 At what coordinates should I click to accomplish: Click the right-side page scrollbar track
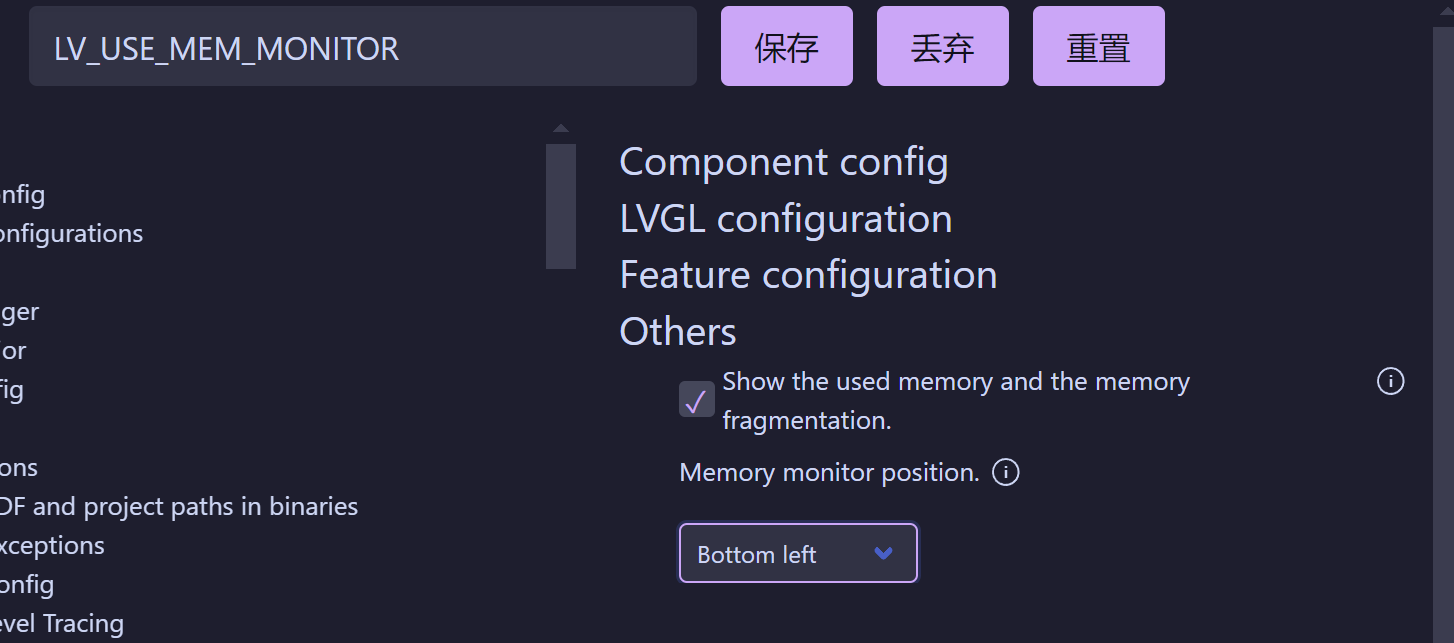(1442, 330)
